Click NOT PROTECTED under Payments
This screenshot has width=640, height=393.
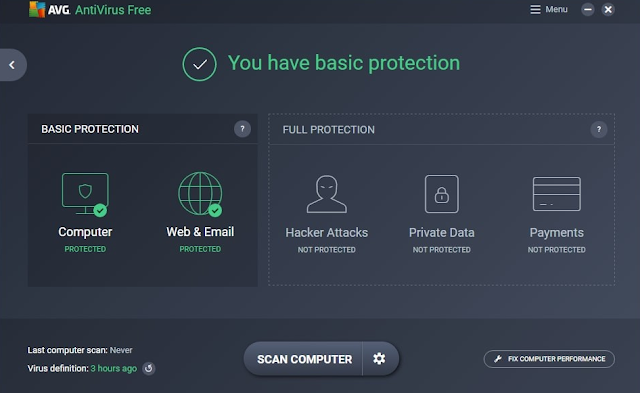pyautogui.click(x=557, y=250)
